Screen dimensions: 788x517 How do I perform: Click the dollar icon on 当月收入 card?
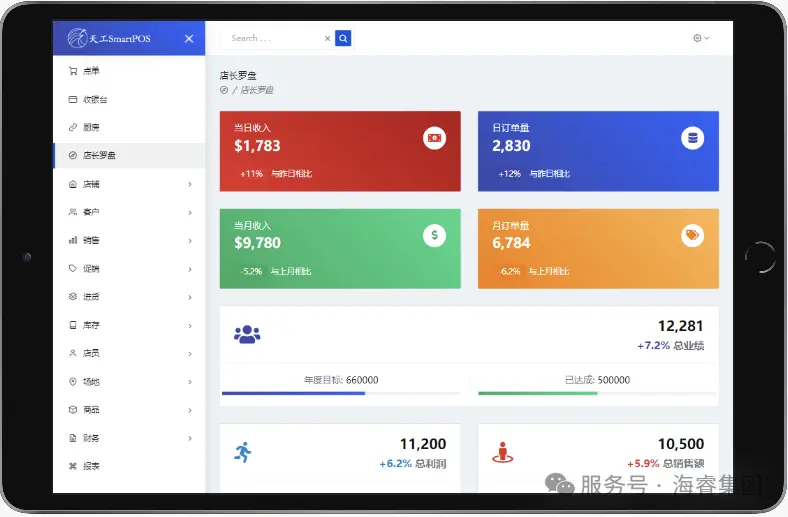434,235
